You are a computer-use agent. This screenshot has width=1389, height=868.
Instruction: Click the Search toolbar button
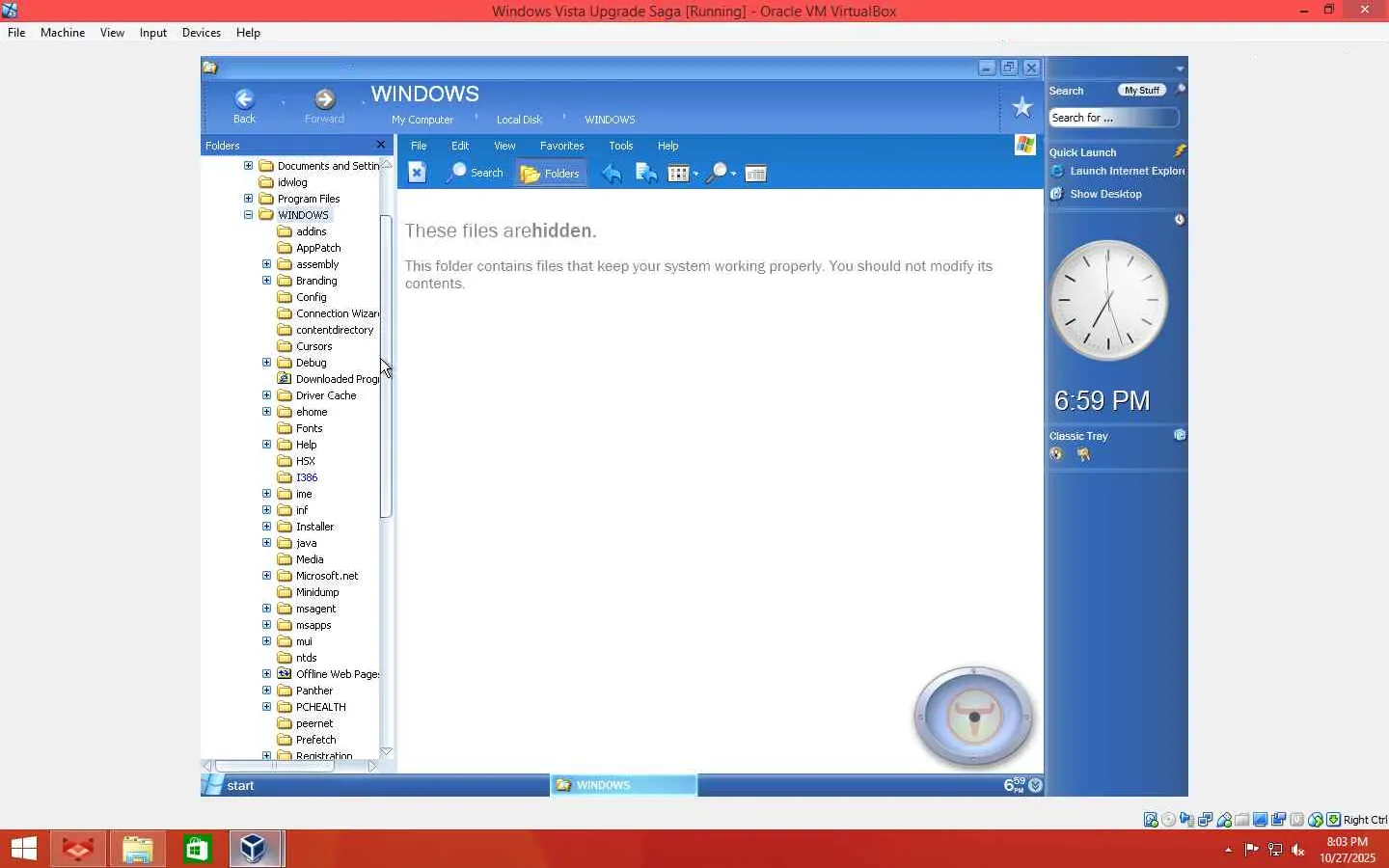[476, 173]
